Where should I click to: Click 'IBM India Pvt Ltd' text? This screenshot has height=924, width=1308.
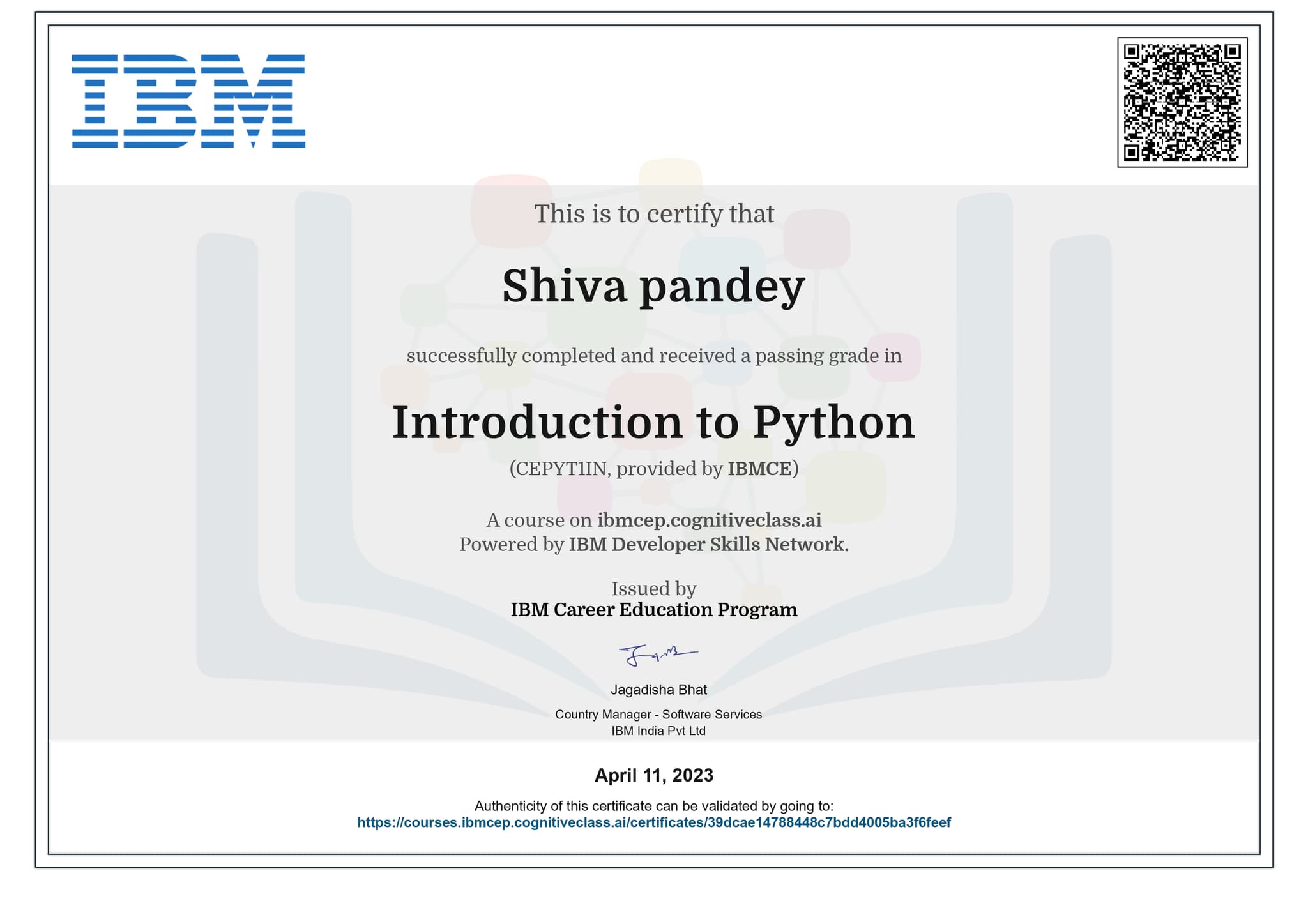(658, 731)
